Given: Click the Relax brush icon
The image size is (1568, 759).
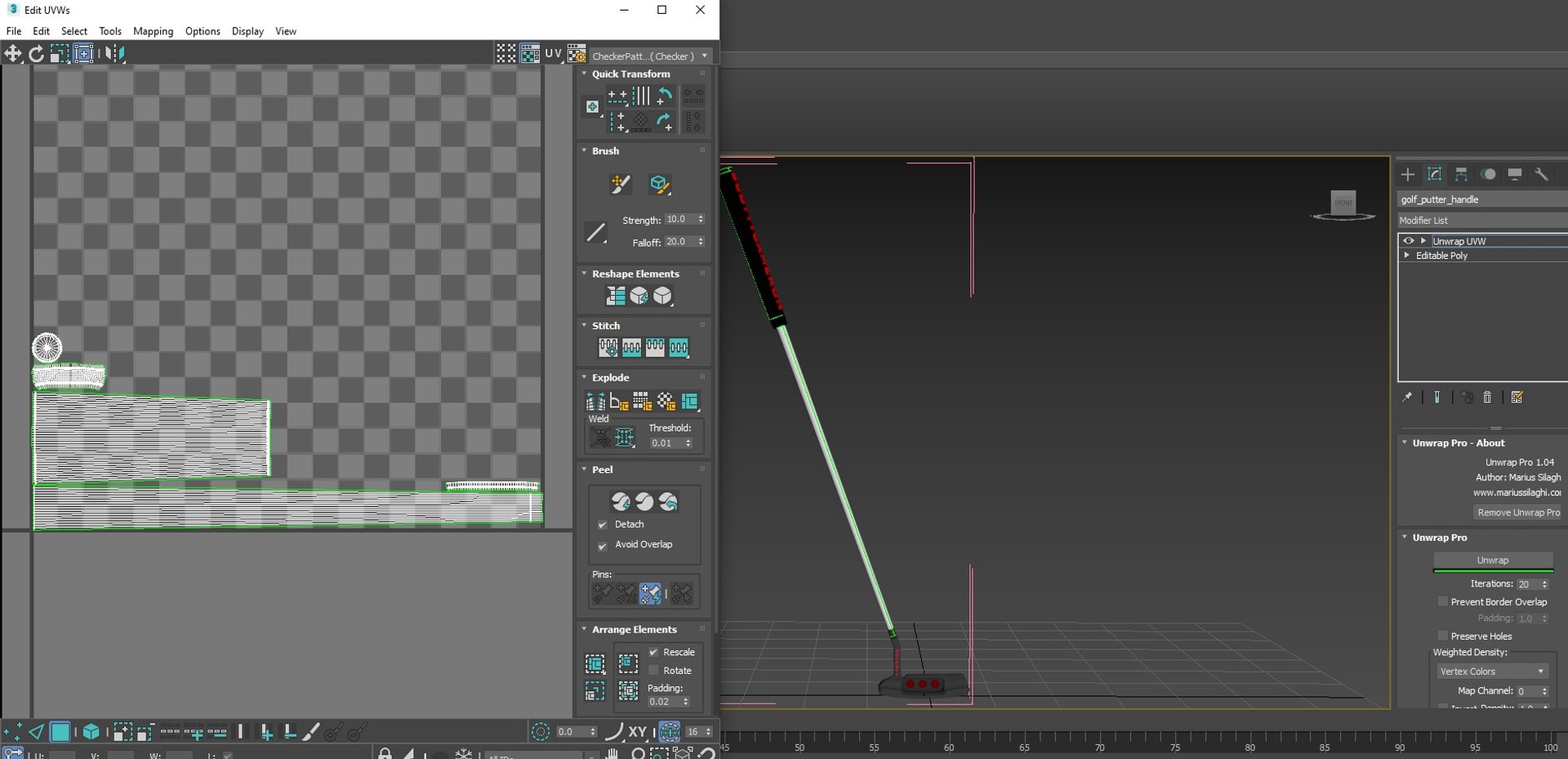Looking at the screenshot, I should pyautogui.click(x=659, y=185).
